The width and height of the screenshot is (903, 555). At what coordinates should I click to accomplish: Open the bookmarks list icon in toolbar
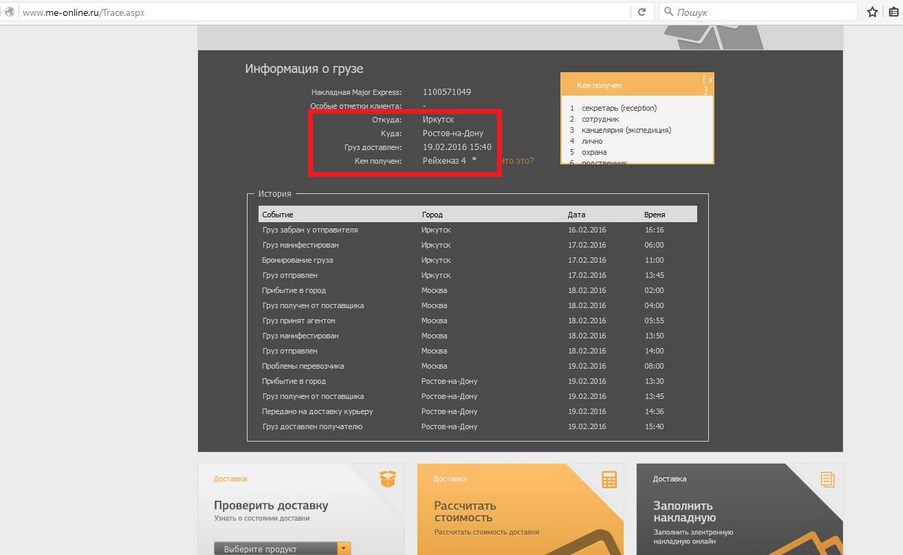[893, 12]
